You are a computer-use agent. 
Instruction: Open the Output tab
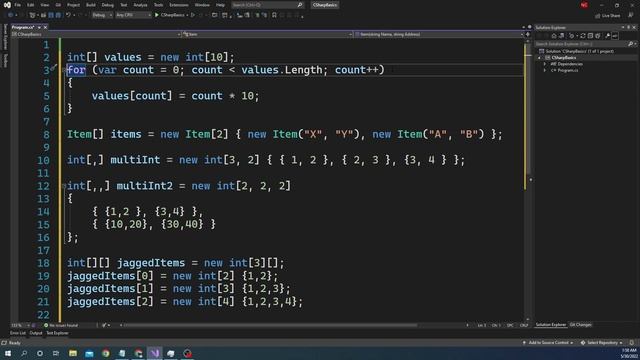click(x=36, y=333)
